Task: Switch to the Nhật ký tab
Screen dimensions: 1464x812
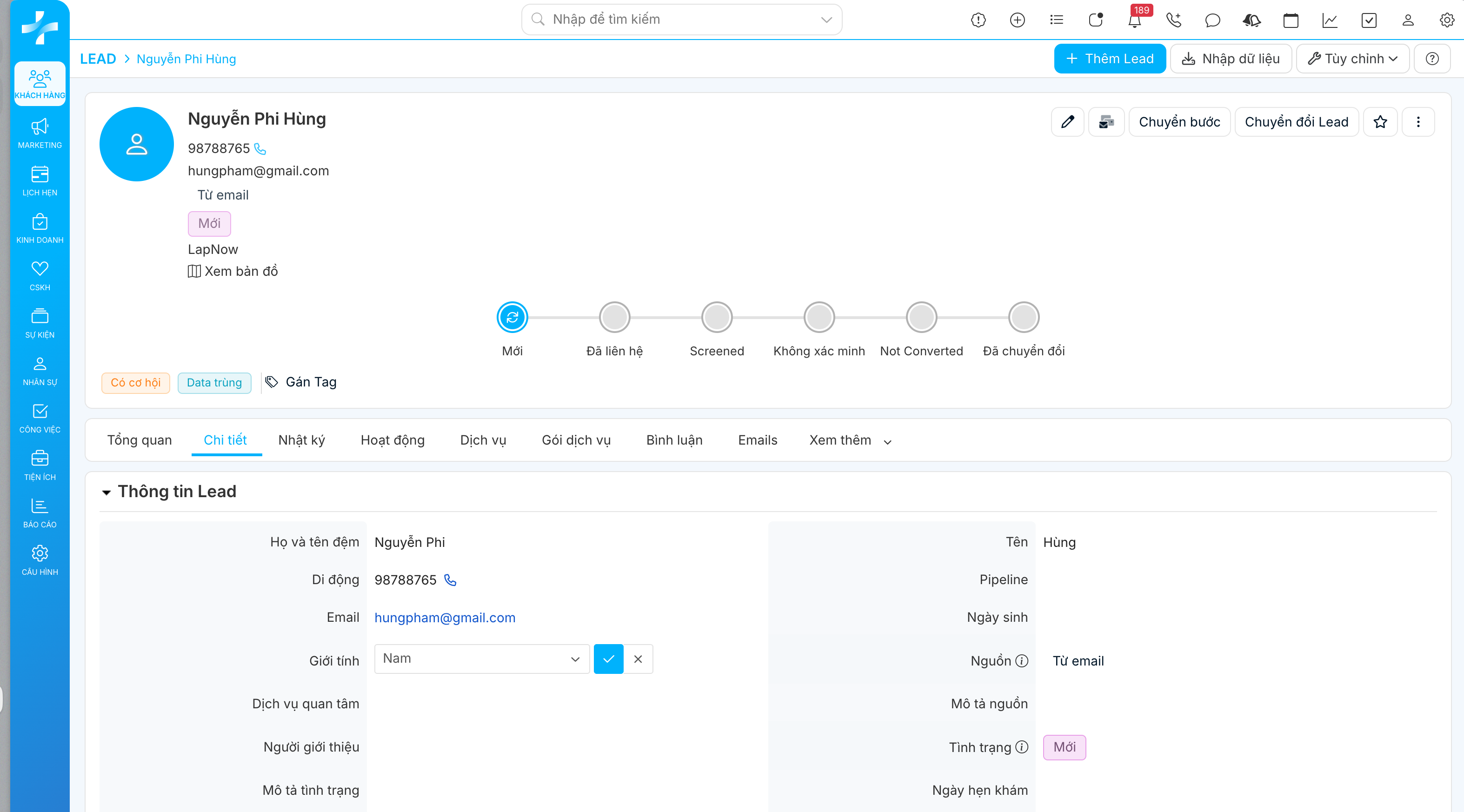Action: [x=301, y=440]
